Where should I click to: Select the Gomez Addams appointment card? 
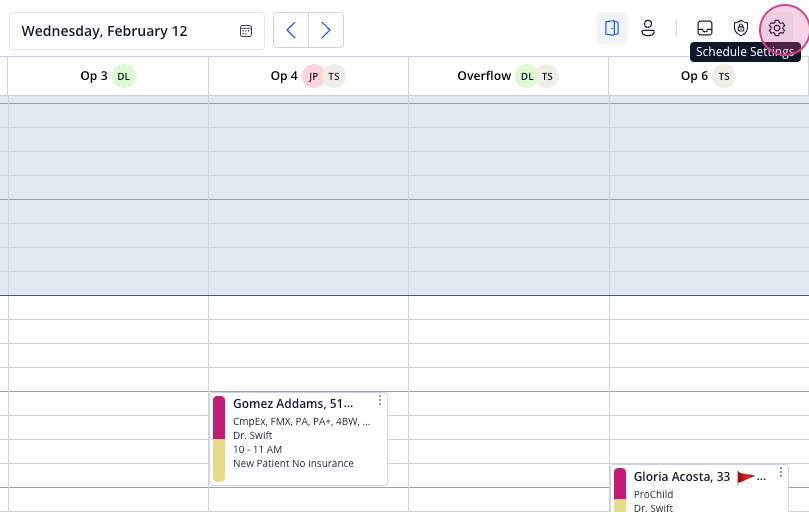(x=298, y=439)
